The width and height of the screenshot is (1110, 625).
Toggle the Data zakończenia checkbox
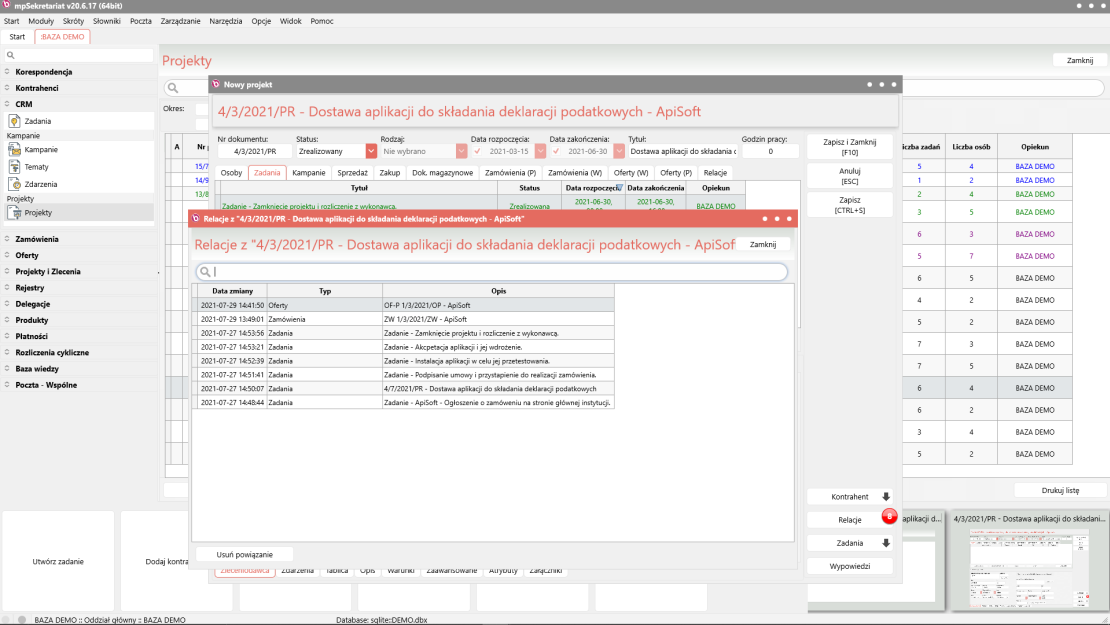click(x=556, y=151)
